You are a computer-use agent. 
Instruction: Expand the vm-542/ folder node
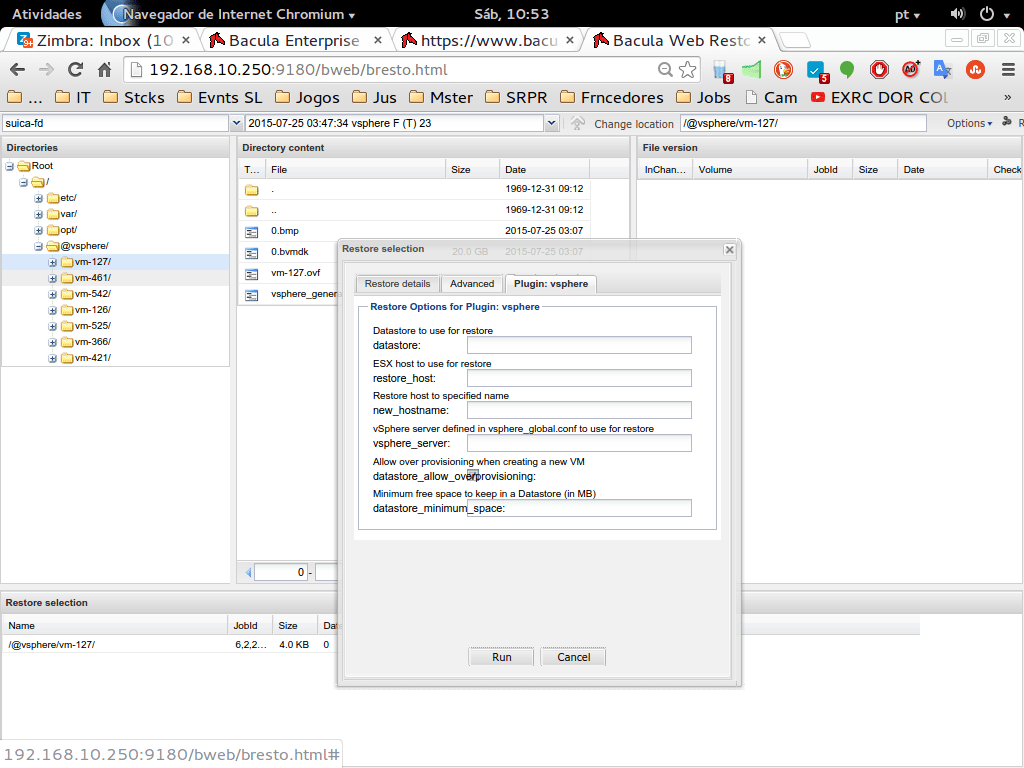tap(52, 295)
